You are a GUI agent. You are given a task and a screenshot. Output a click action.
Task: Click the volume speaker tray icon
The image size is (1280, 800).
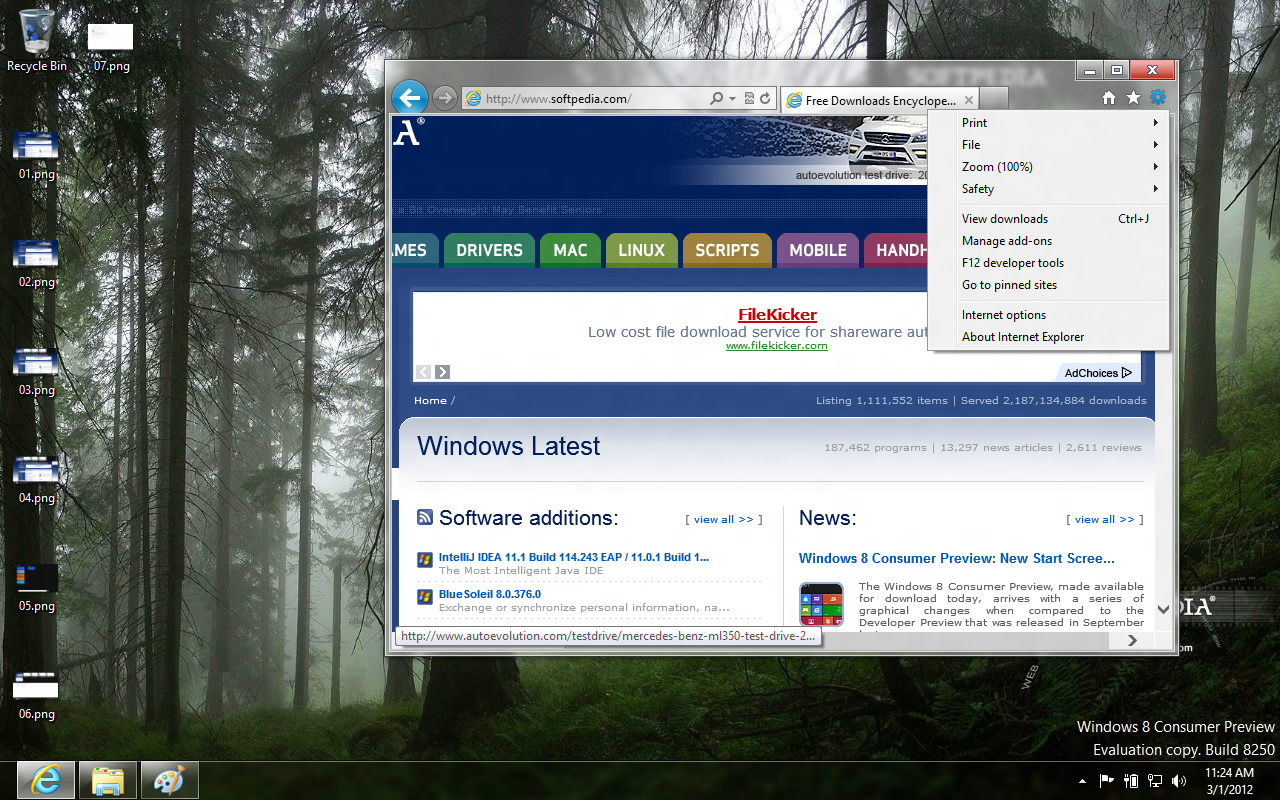pos(1179,781)
